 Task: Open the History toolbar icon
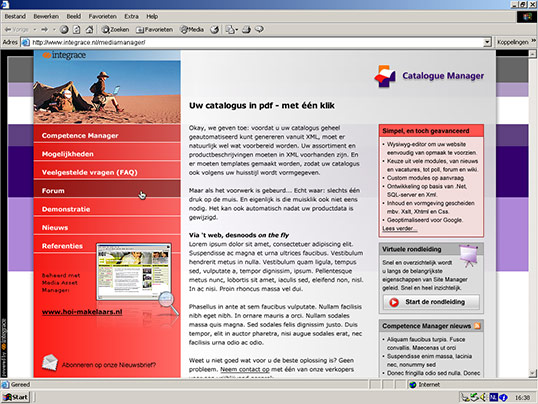coord(215,30)
